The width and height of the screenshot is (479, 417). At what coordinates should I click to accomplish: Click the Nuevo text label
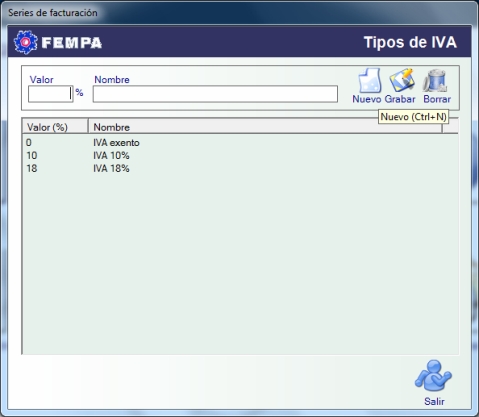(x=367, y=99)
